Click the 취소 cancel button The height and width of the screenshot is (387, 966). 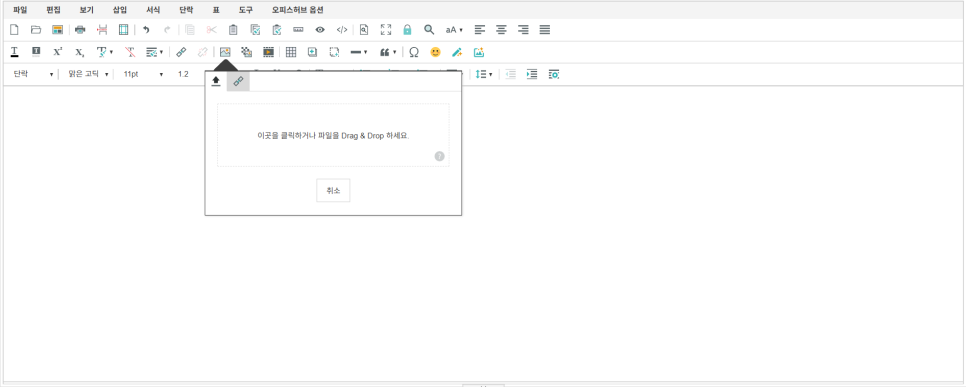point(333,190)
